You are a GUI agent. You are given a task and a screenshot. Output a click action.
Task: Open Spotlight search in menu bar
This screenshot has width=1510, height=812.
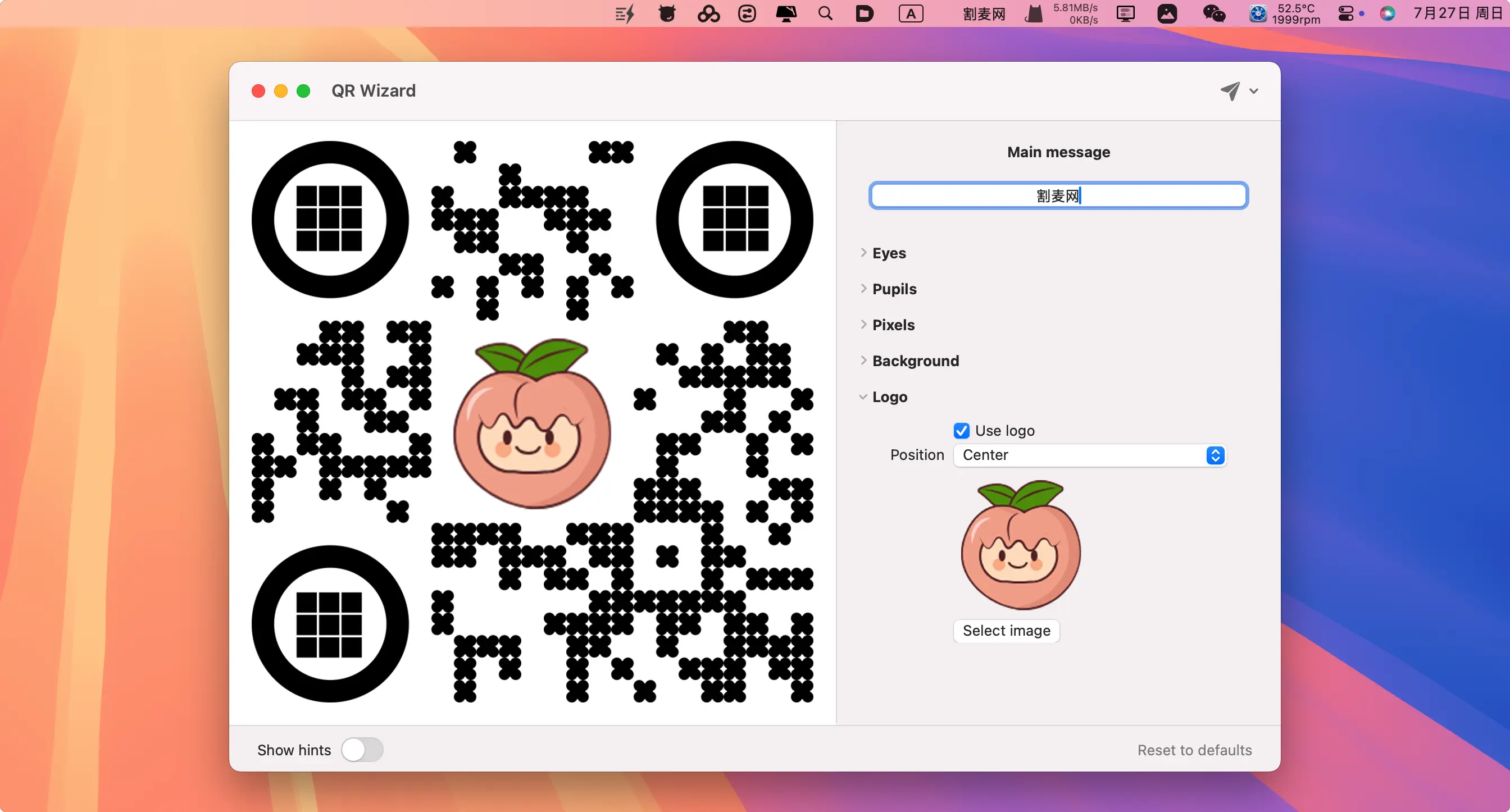click(825, 13)
